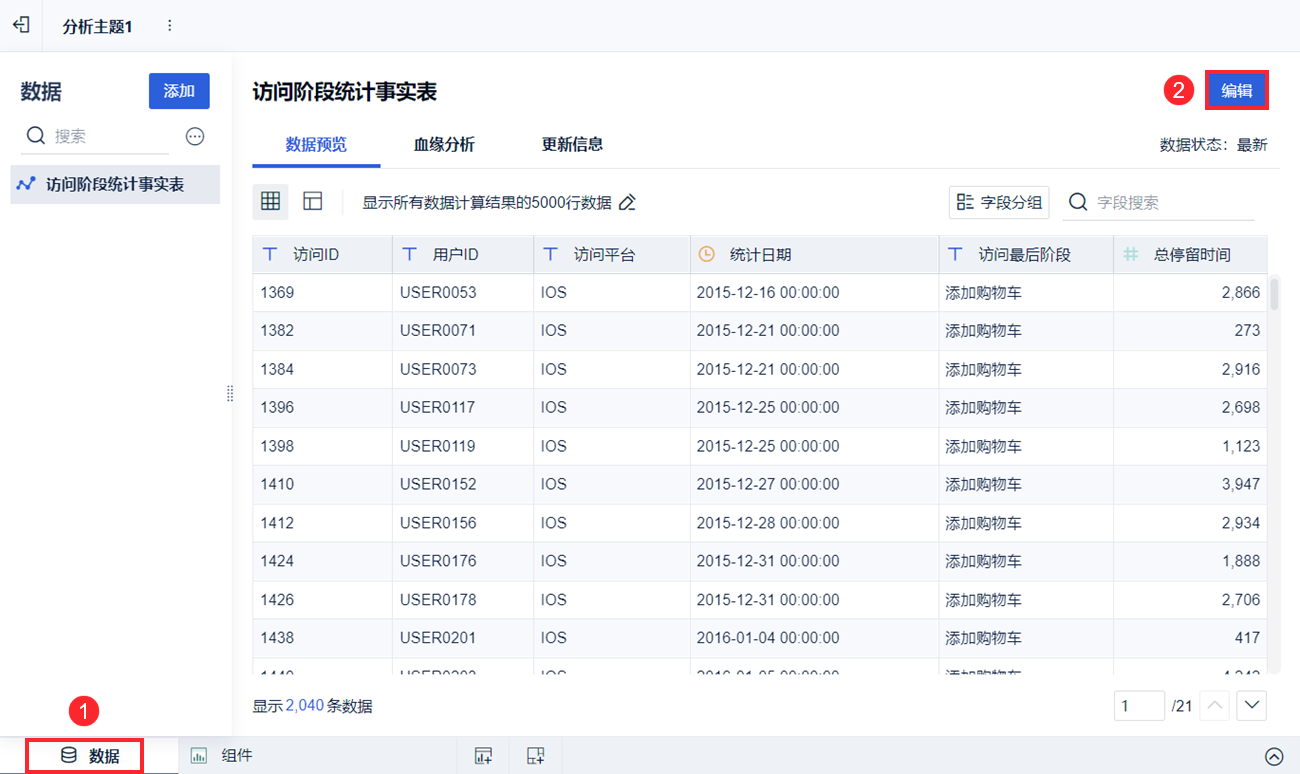This screenshot has width=1300, height=774.
Task: Open the more options menu beside 分析主题1
Action: (170, 26)
